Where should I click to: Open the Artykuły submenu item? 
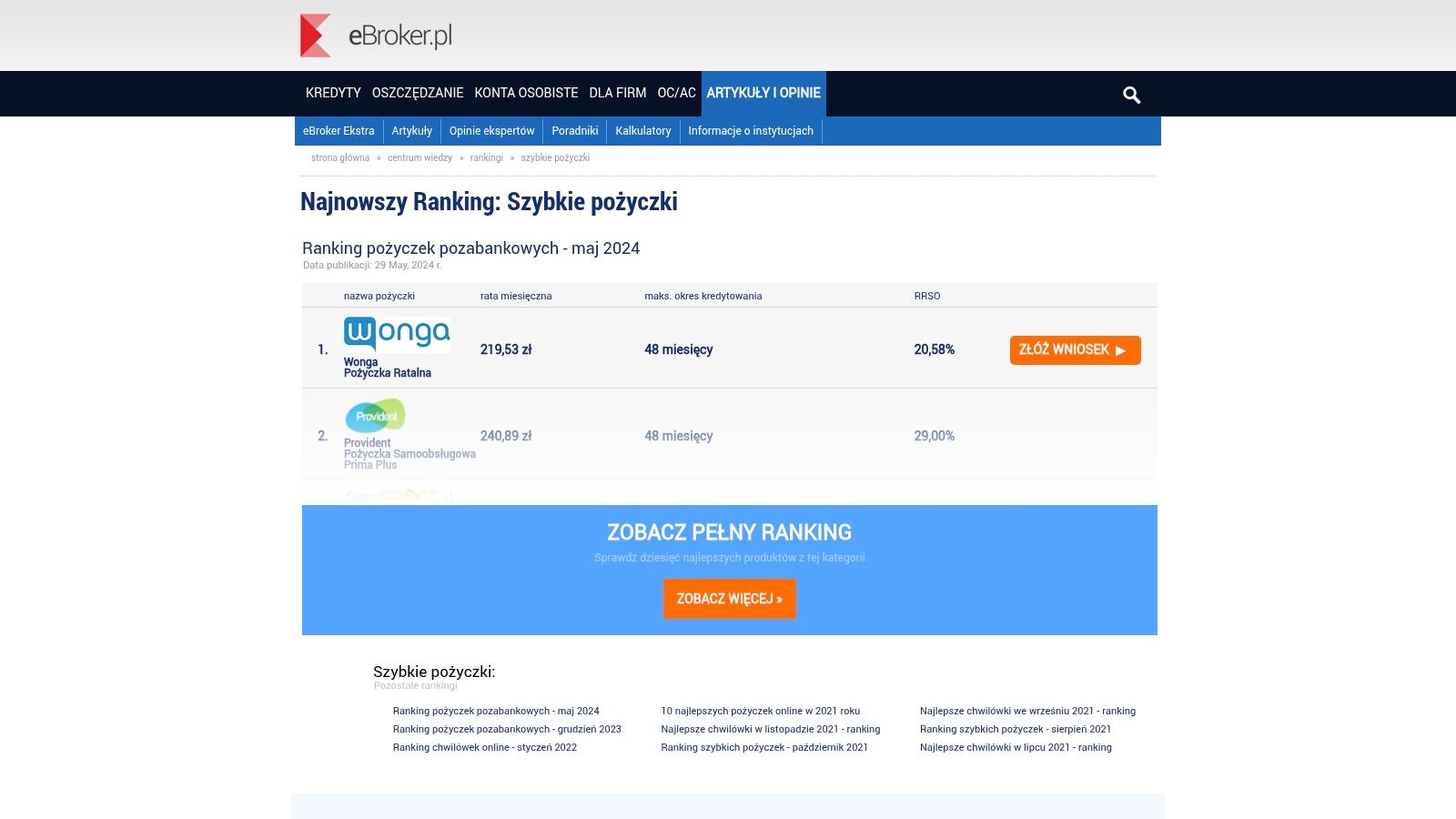[411, 131]
